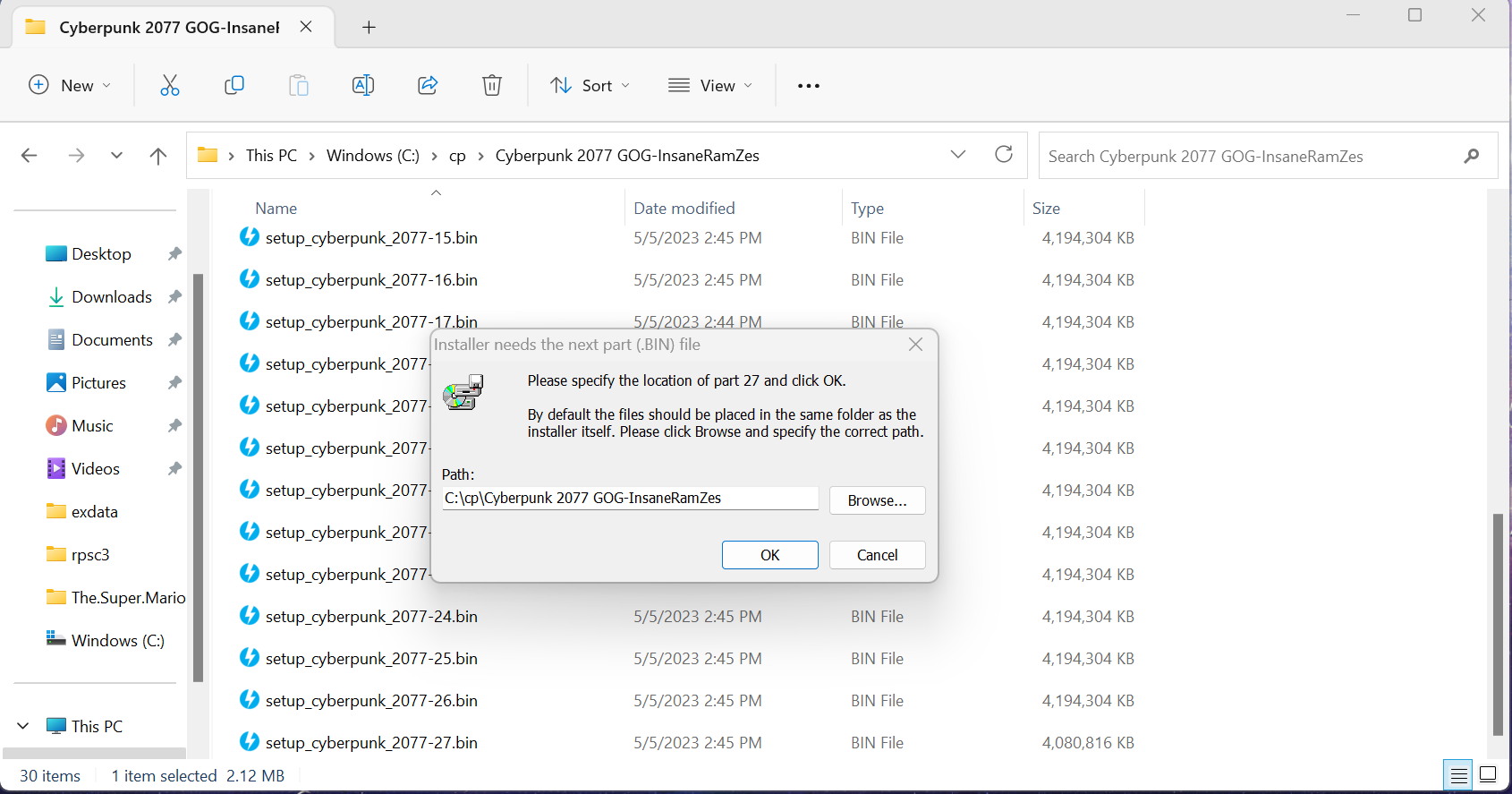Click the setup_cyberpunk_2077-24.bin file icon

click(x=250, y=616)
